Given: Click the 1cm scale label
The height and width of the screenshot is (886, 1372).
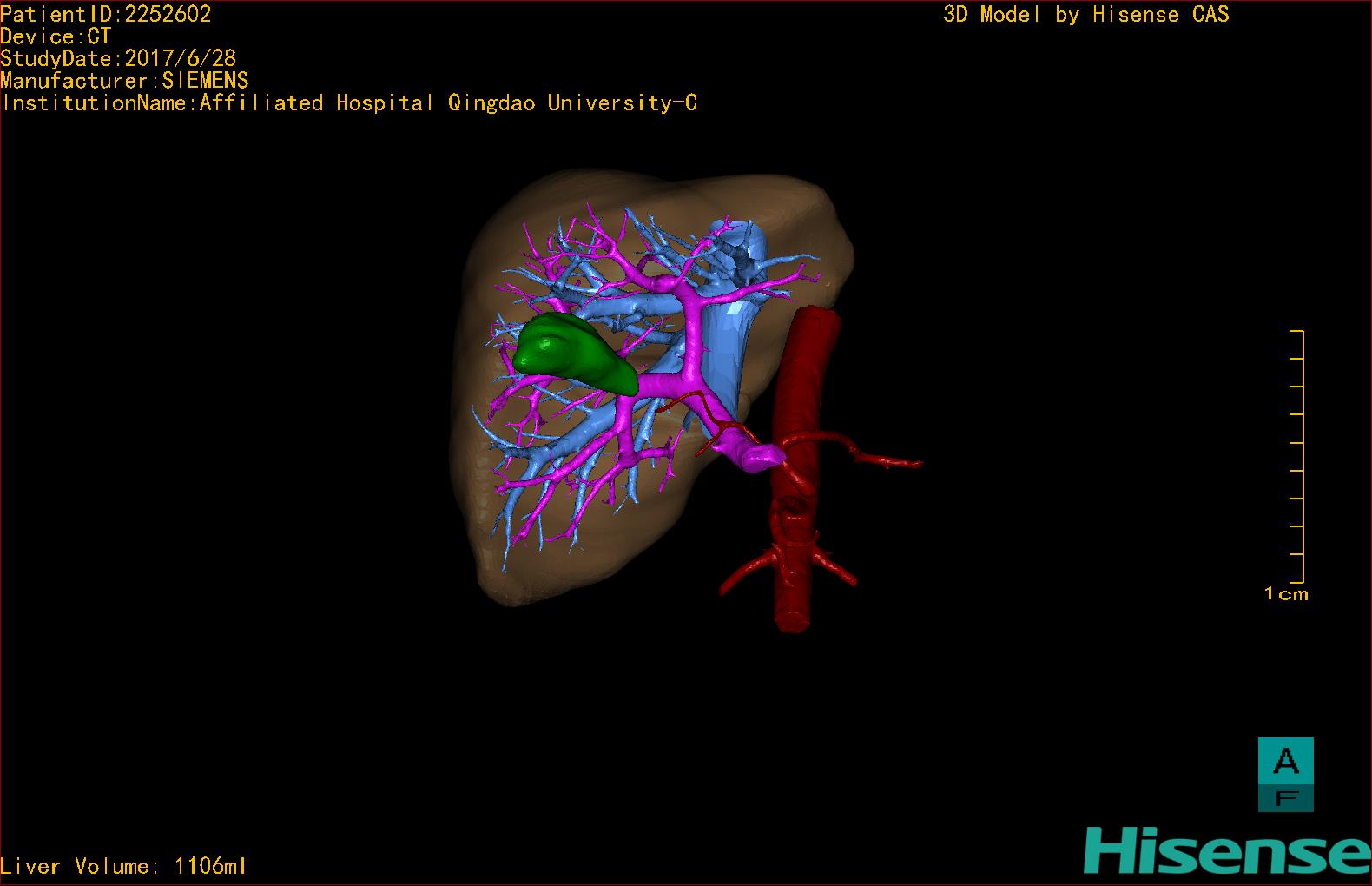Looking at the screenshot, I should [x=1286, y=594].
